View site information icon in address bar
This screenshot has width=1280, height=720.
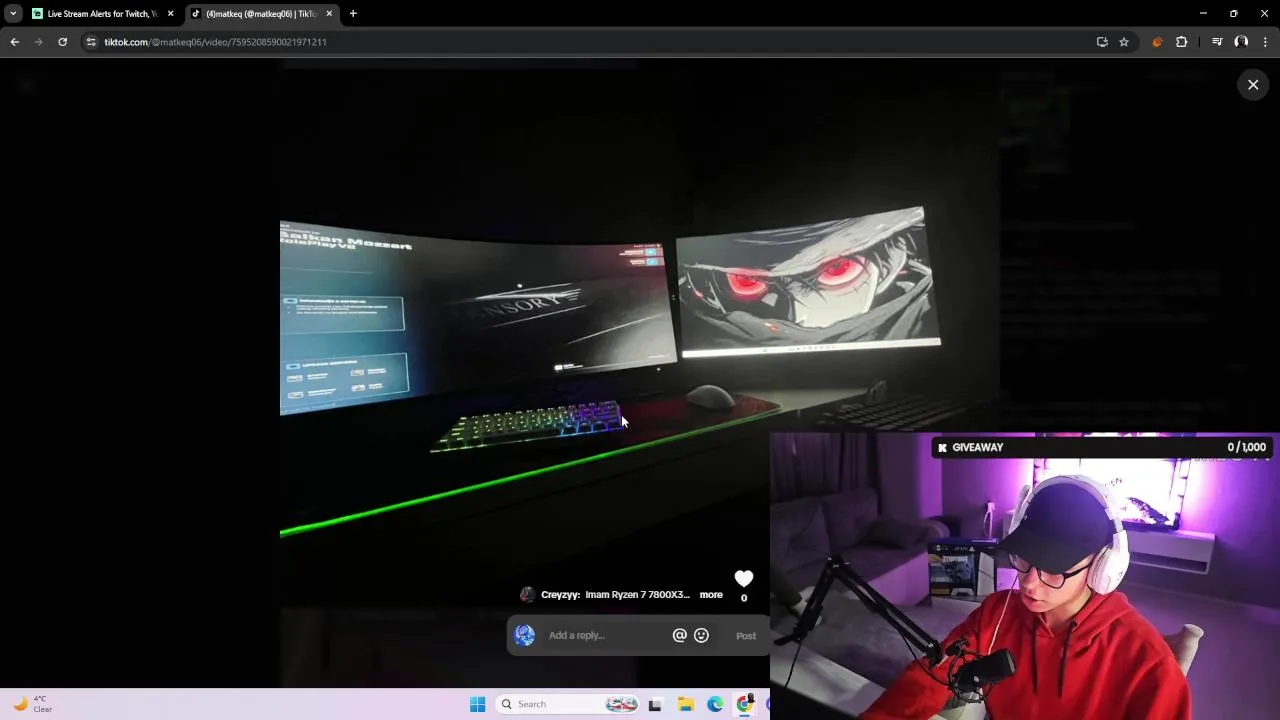pyautogui.click(x=91, y=42)
